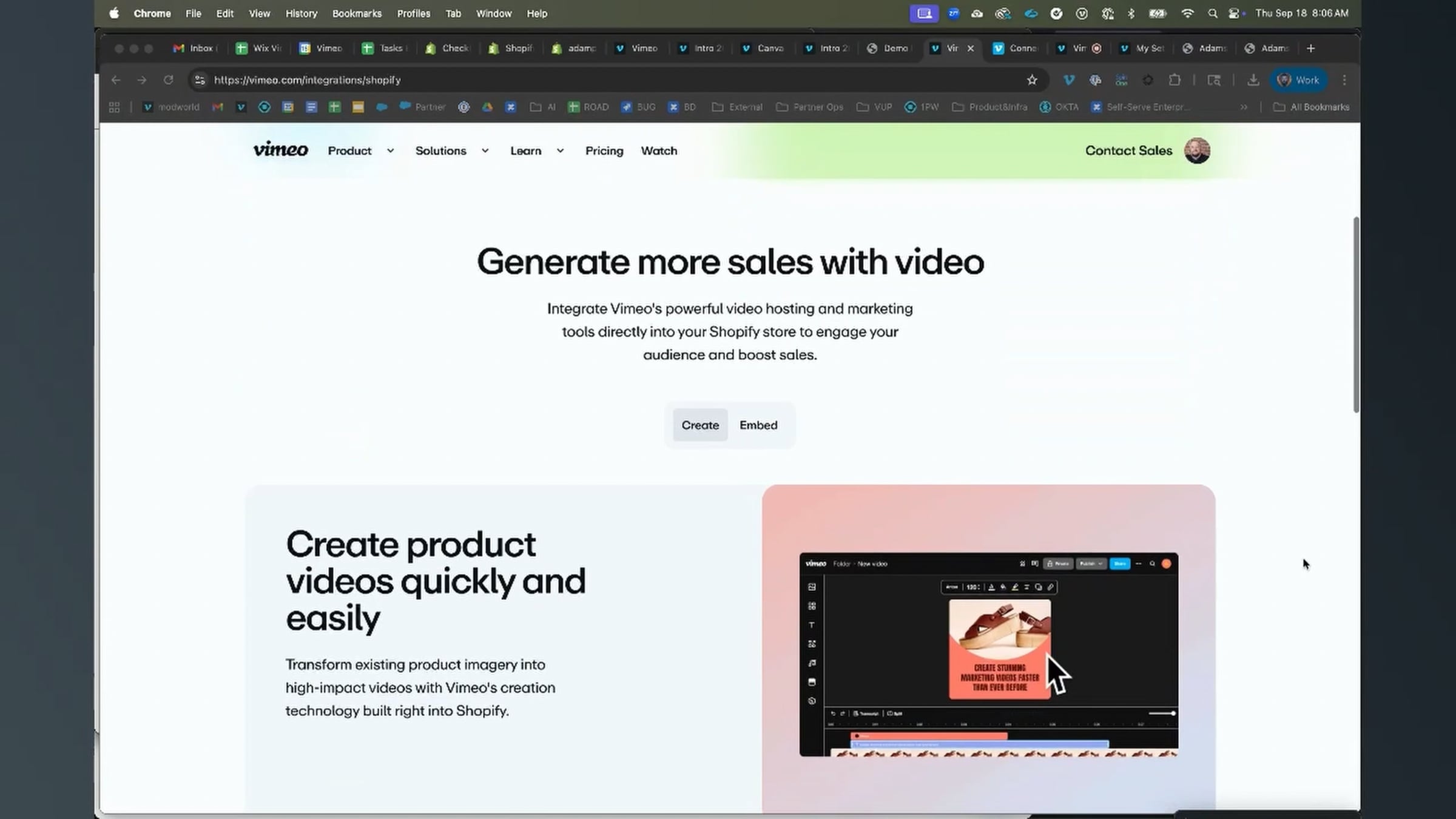The width and height of the screenshot is (1456, 819).
Task: Click the Wi-Fi icon in macOS menu bar
Action: click(1187, 13)
